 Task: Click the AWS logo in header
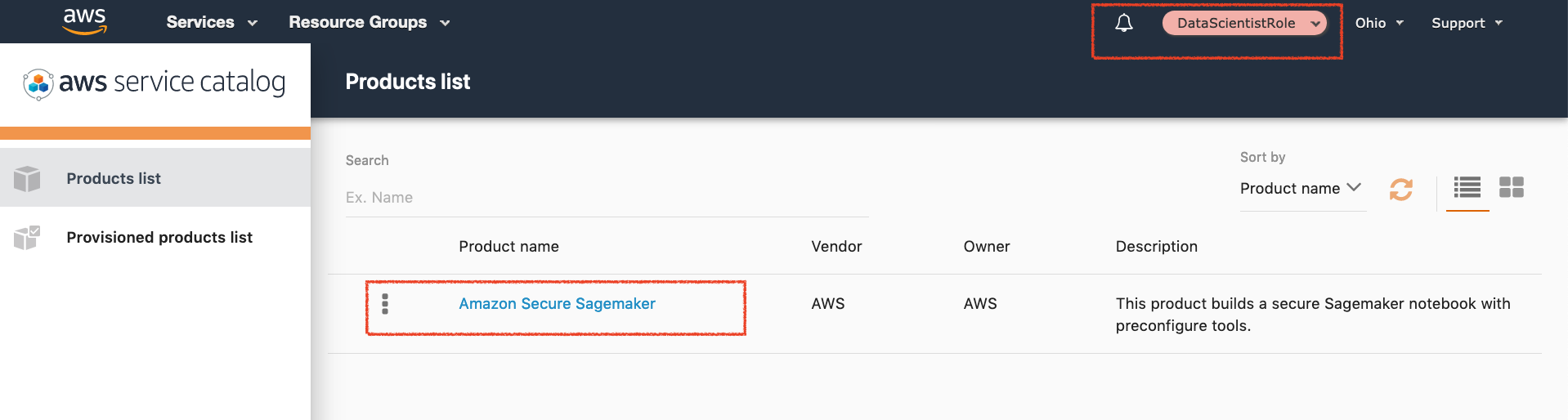(85, 22)
